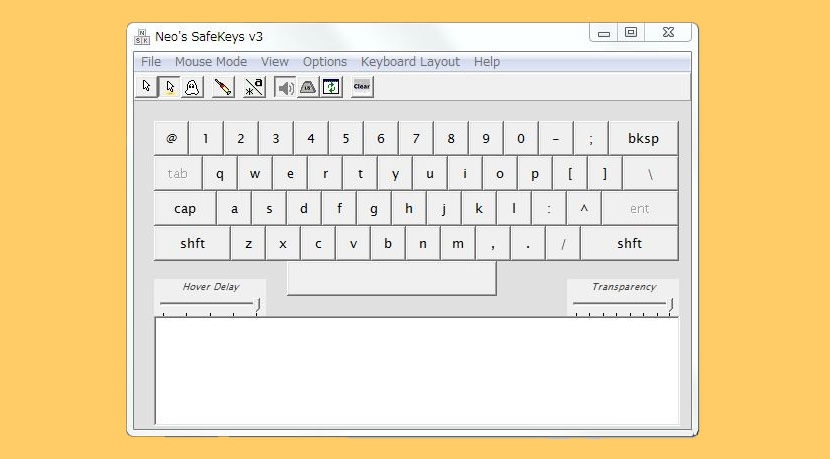This screenshot has height=459, width=830.
Task: Click the period key
Action: tap(528, 244)
